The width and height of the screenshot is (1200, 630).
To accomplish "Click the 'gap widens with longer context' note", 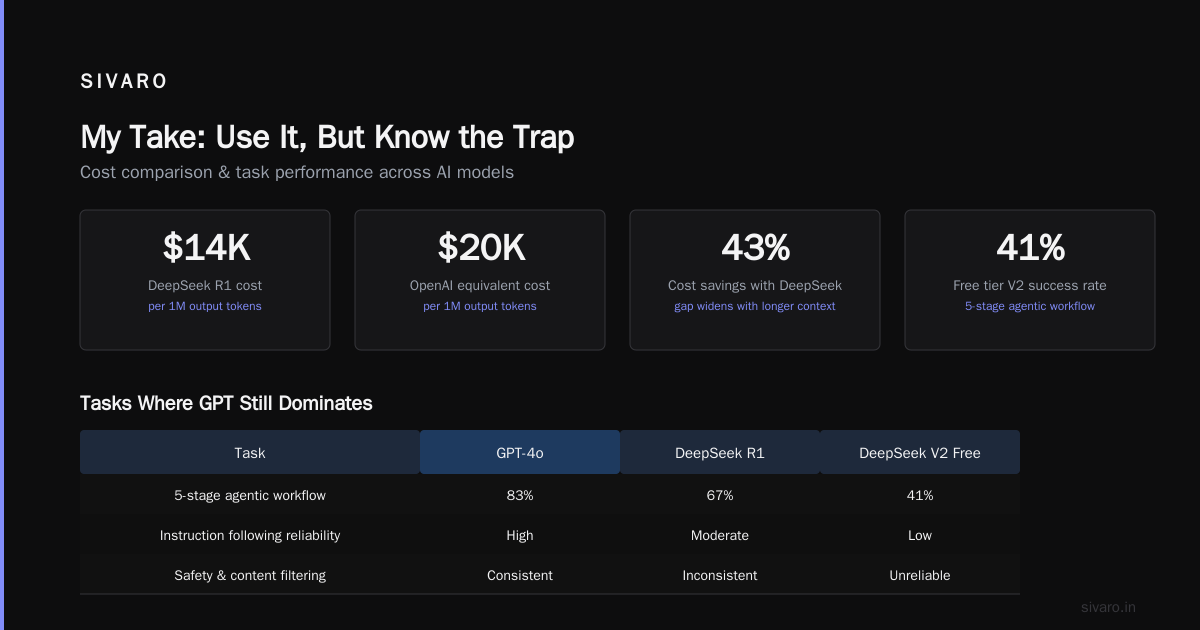I will coord(755,306).
